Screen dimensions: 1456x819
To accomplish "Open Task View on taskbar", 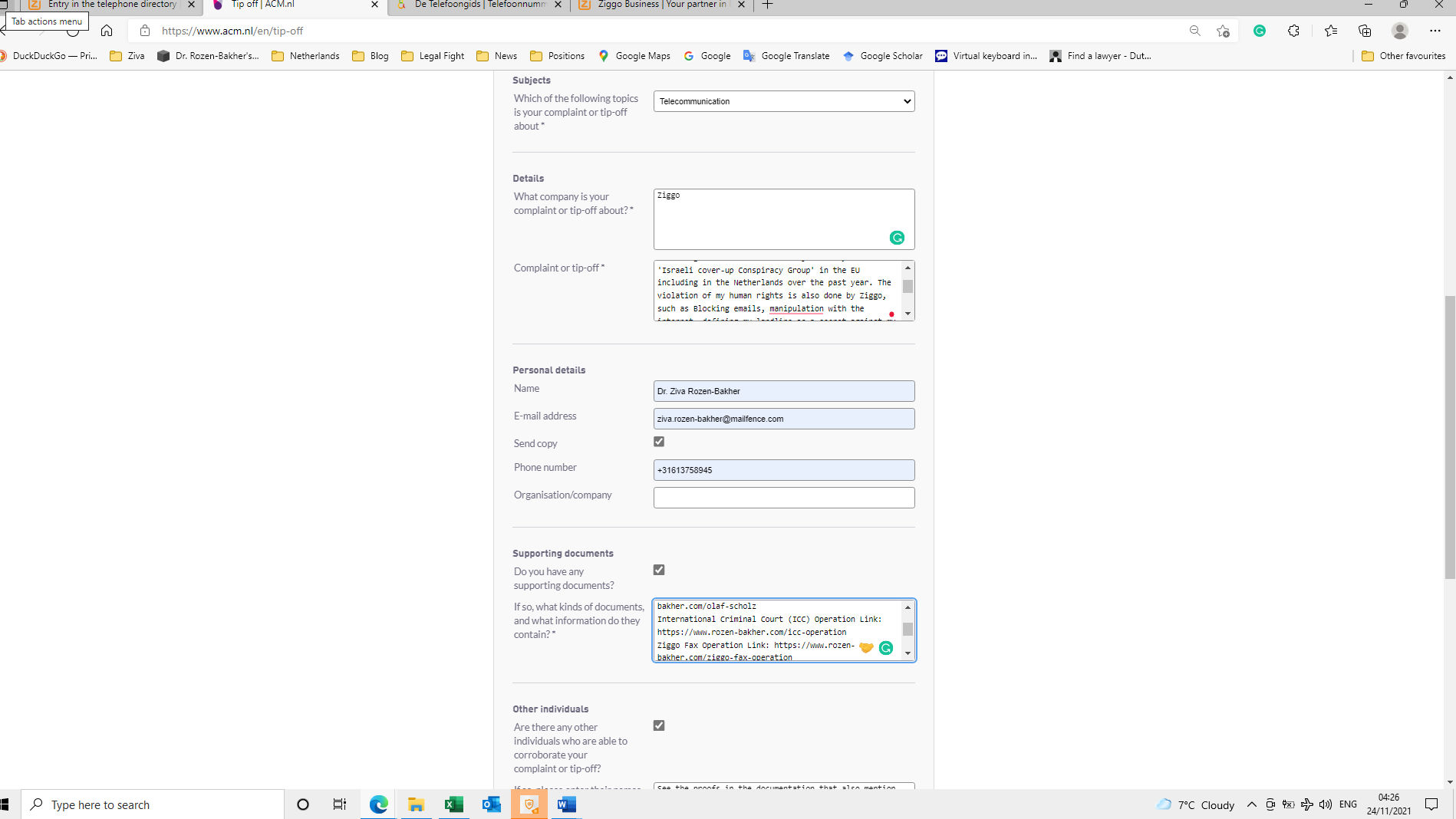I will coord(340,804).
